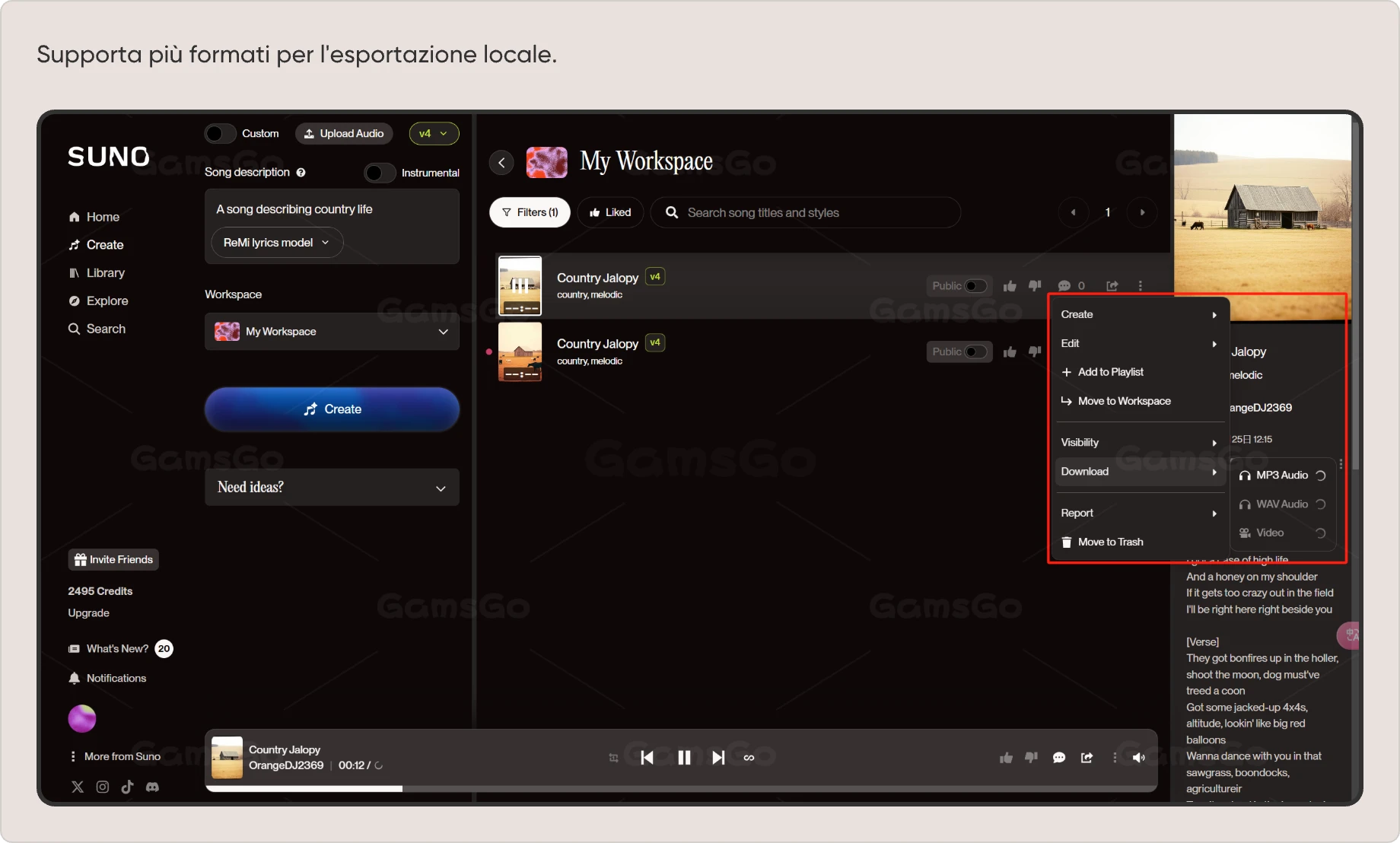Open the Filters (1) button
Viewport: 1400px width, 843px height.
tap(530, 212)
